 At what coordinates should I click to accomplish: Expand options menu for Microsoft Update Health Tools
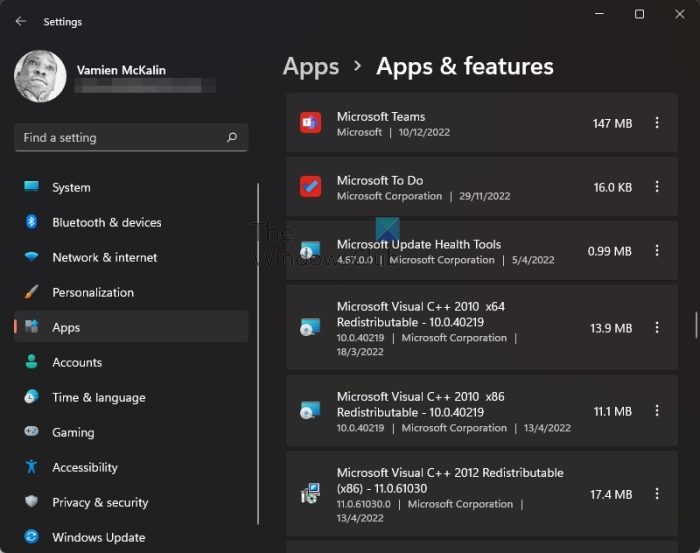click(657, 251)
